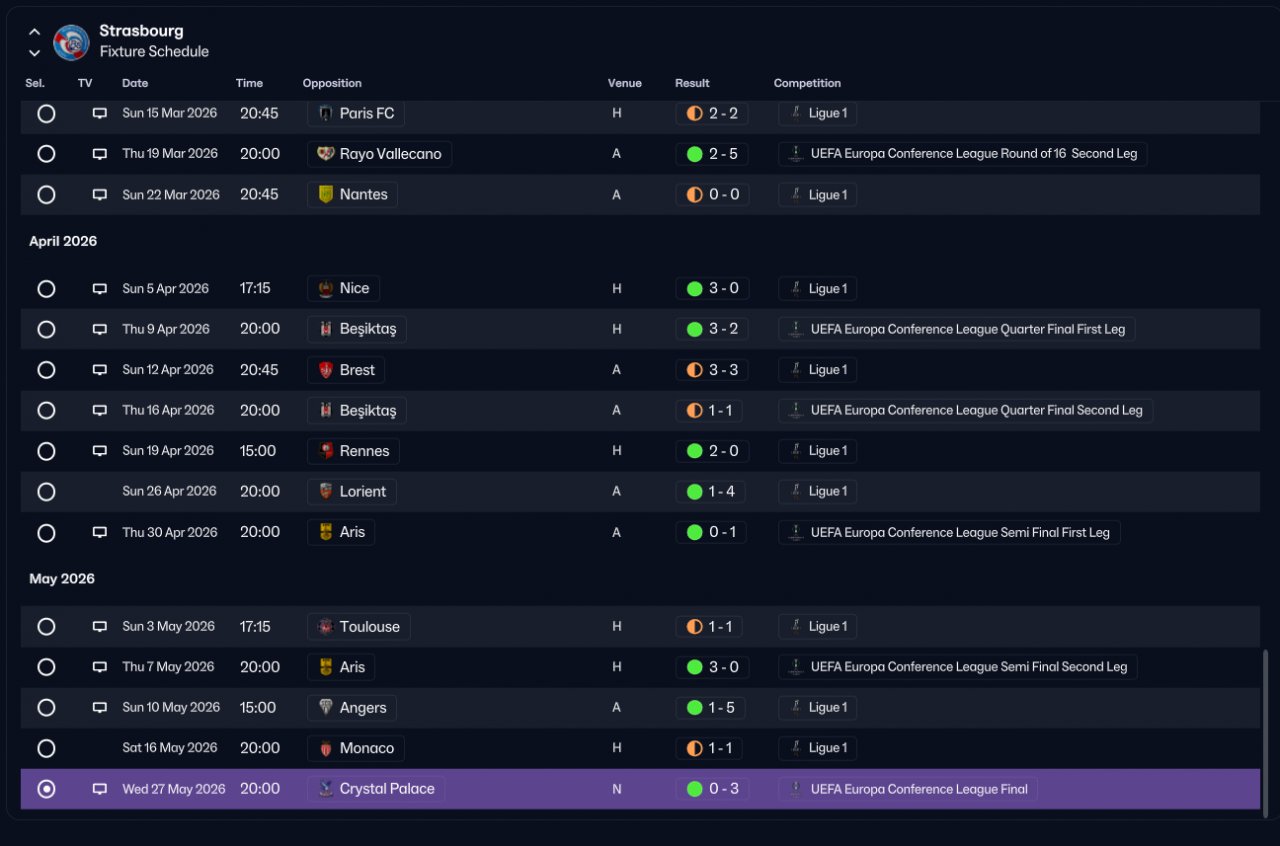
Task: Sort fixtures by the Result column header
Action: click(x=692, y=83)
